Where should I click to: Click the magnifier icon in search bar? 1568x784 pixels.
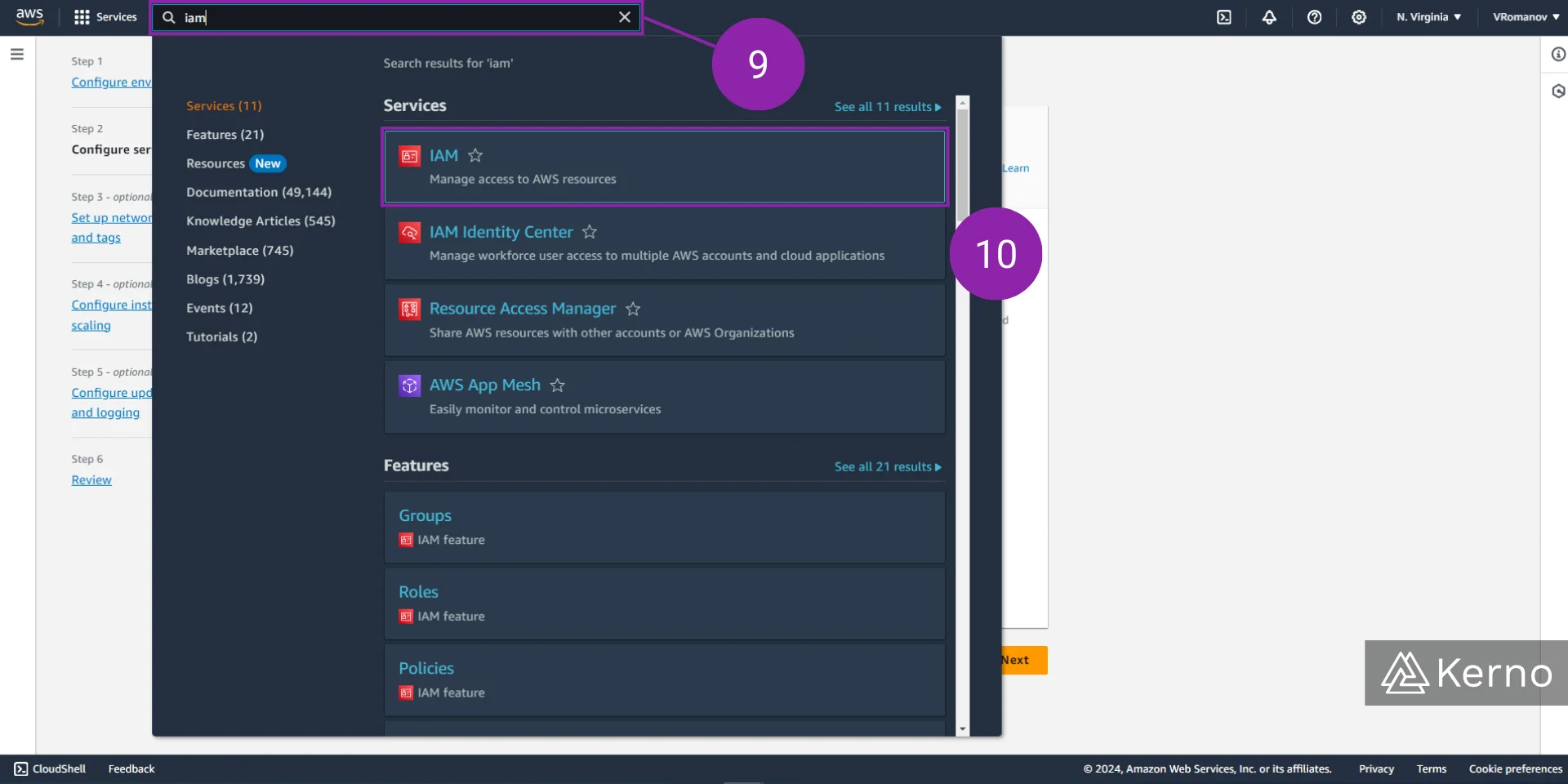(168, 17)
